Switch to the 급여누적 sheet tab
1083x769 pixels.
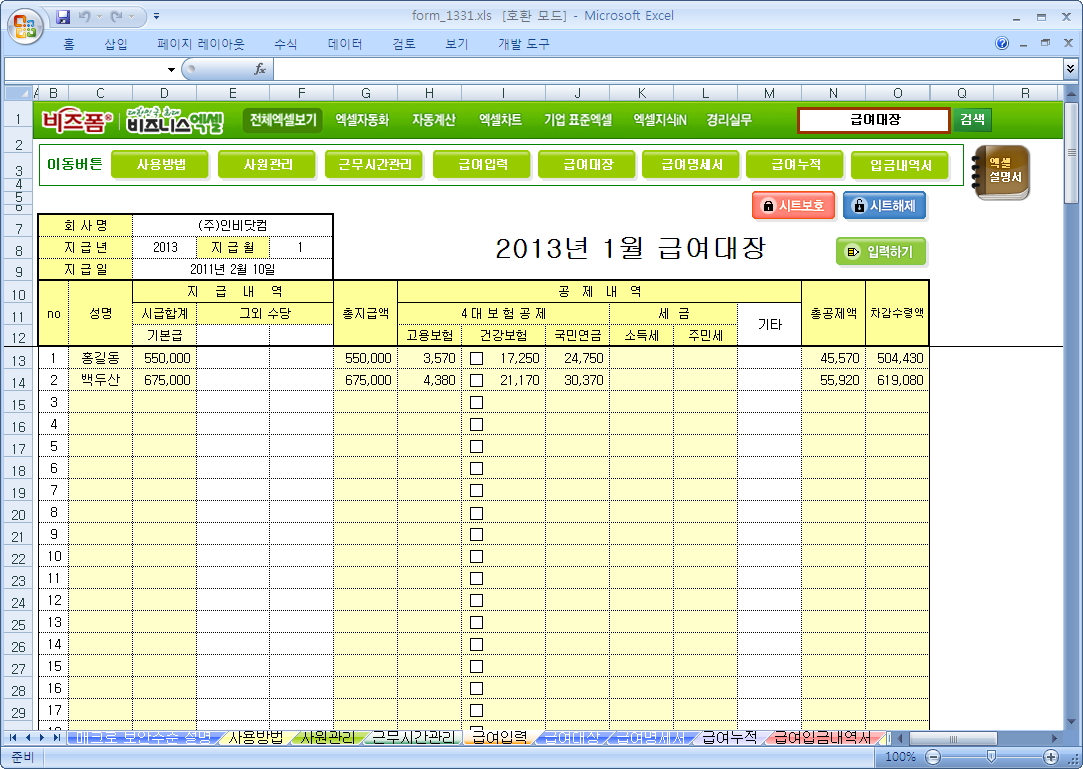729,737
